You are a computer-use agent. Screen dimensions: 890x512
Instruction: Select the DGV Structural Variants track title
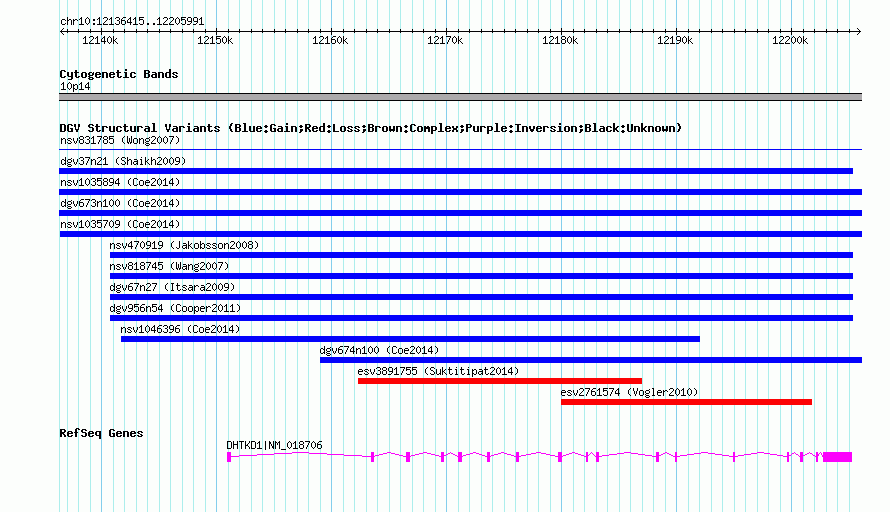click(x=370, y=128)
